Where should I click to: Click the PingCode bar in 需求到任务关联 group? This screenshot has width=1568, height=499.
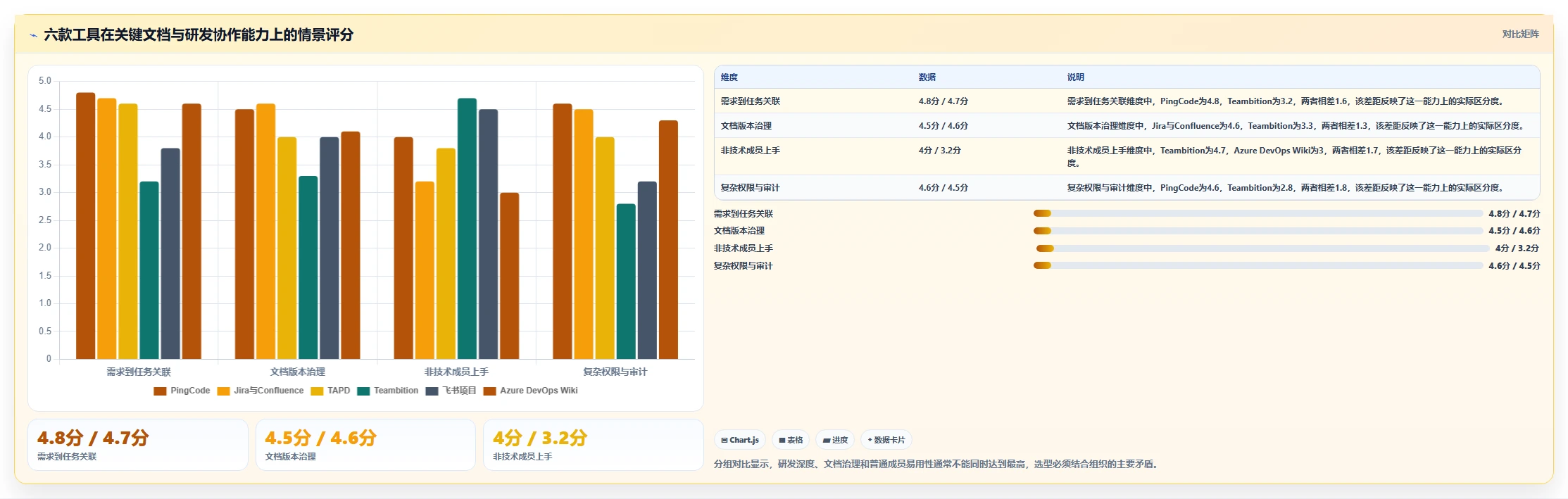tap(86, 226)
